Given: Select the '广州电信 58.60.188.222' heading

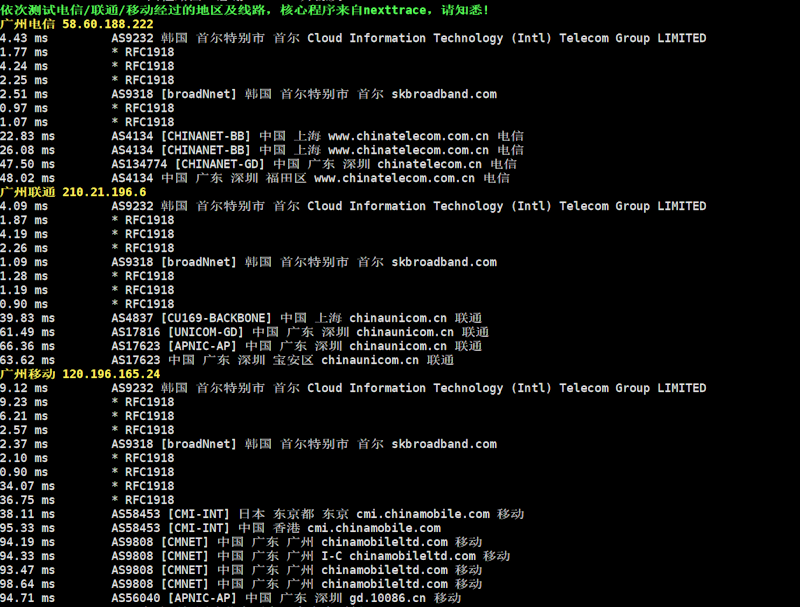Looking at the screenshot, I should (x=77, y=24).
